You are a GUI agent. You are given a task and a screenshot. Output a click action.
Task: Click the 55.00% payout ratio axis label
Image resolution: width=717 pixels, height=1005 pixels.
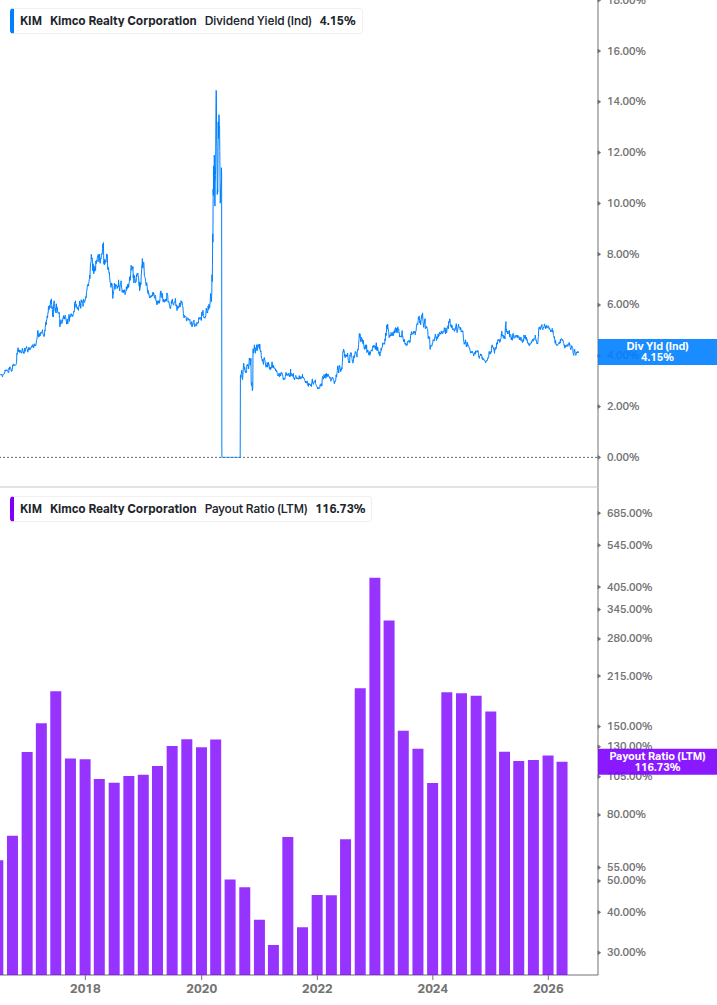(x=626, y=867)
